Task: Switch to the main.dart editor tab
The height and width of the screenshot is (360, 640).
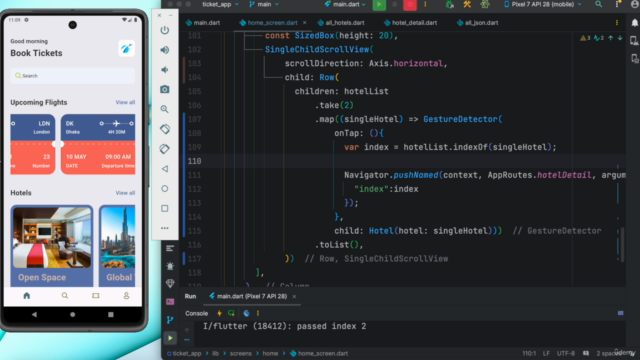Action: (203, 23)
